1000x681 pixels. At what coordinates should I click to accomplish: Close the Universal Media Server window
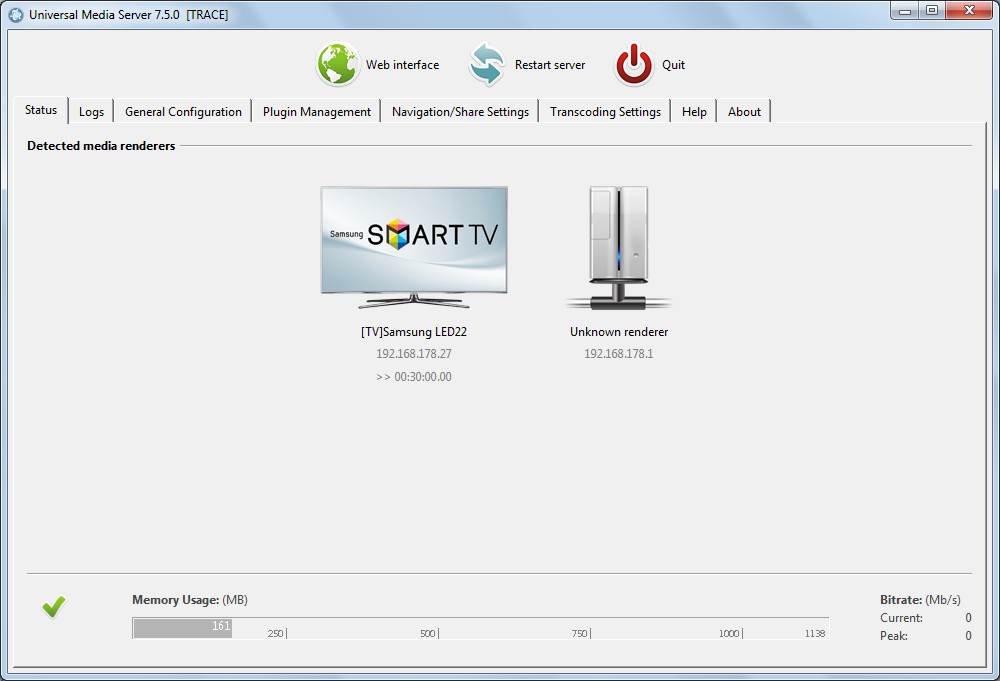pos(969,10)
